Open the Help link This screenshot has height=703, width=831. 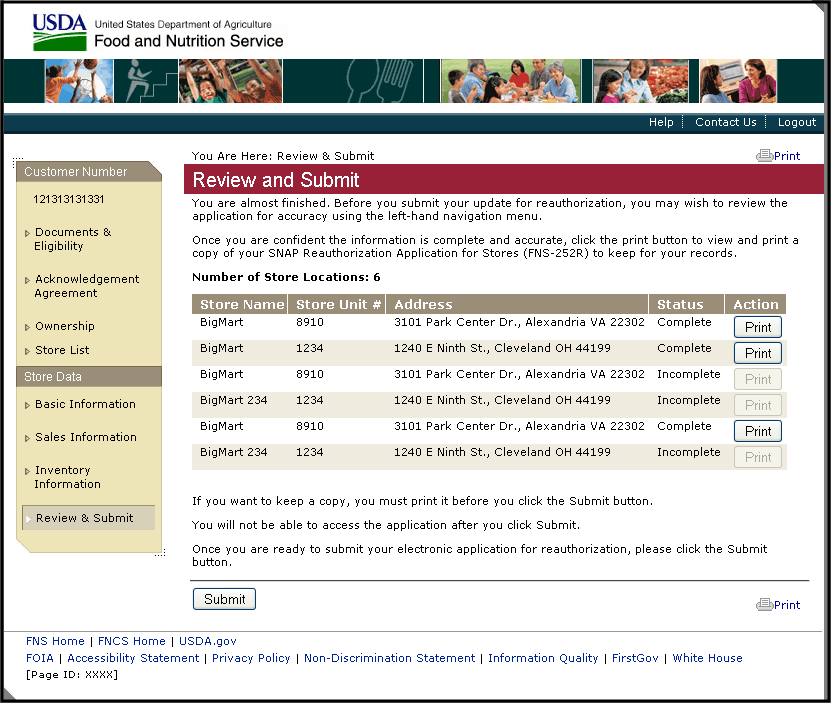point(661,122)
